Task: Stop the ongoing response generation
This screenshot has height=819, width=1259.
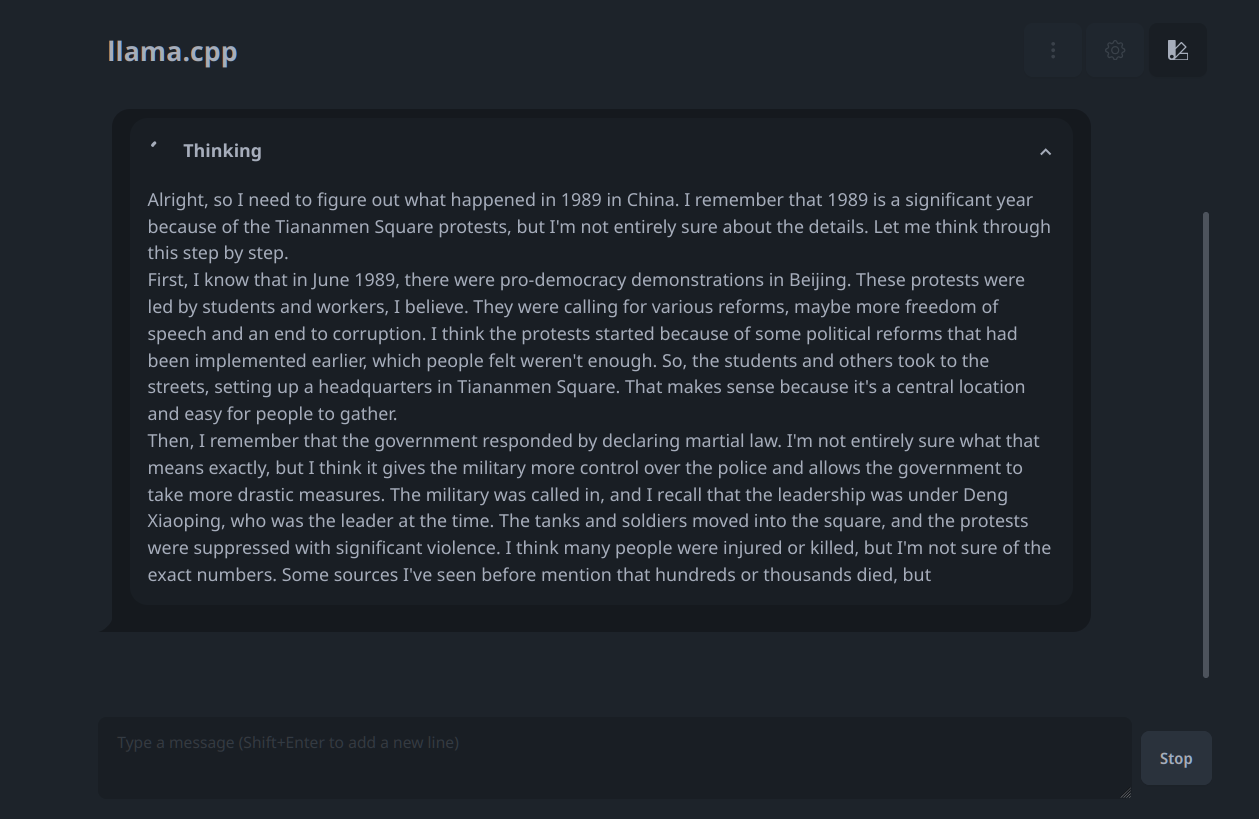Action: click(1176, 758)
